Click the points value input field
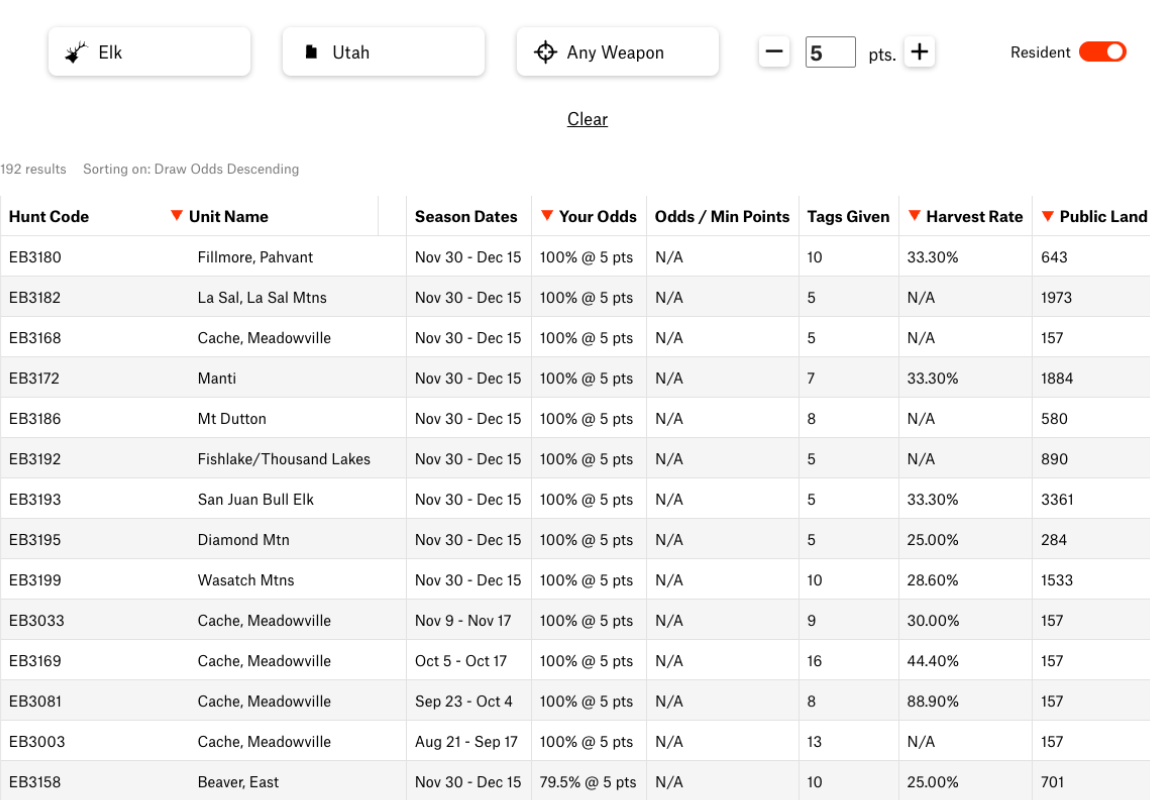Screen dimensions: 1150x800 pos(830,51)
